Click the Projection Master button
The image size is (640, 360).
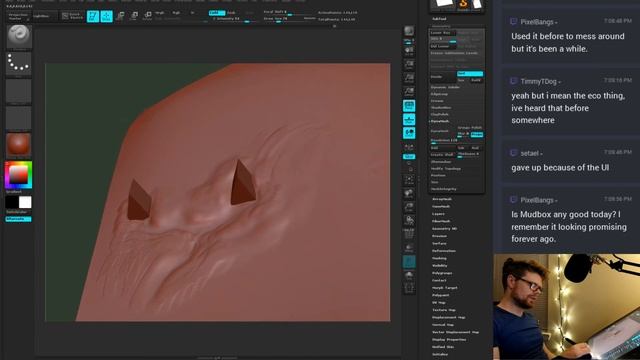coord(18,16)
